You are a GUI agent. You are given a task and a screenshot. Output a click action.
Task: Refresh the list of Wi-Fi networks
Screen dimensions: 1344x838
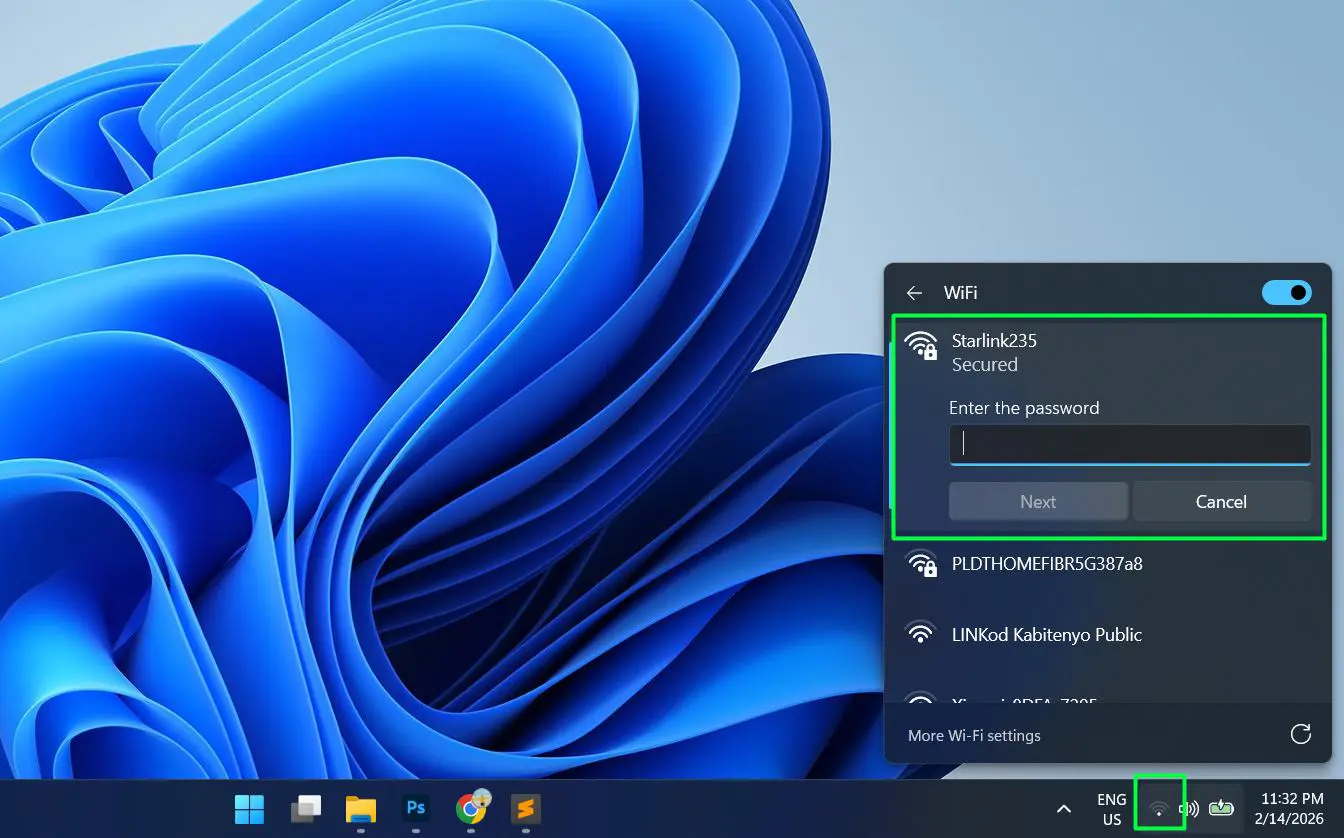coord(1301,733)
